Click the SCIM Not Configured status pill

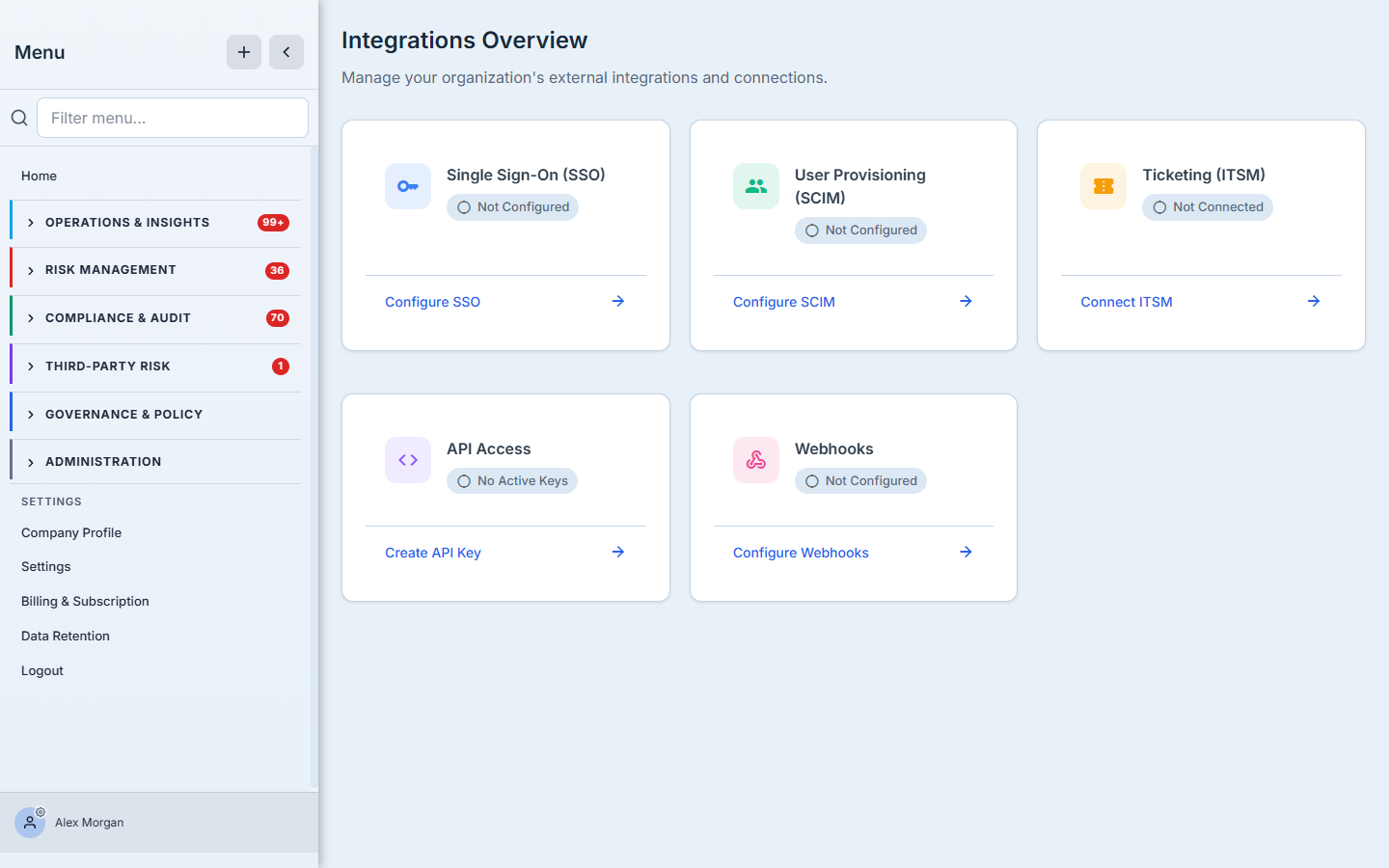(860, 231)
